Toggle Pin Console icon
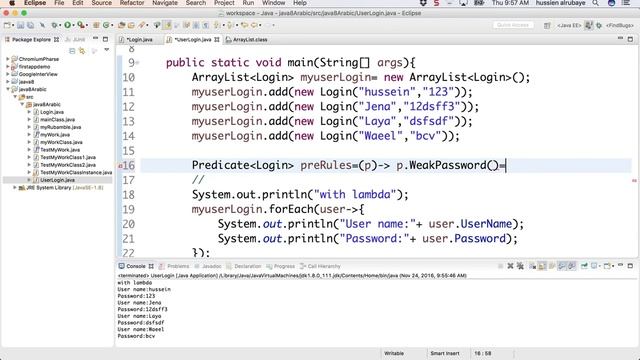The image size is (640, 360). point(584,266)
